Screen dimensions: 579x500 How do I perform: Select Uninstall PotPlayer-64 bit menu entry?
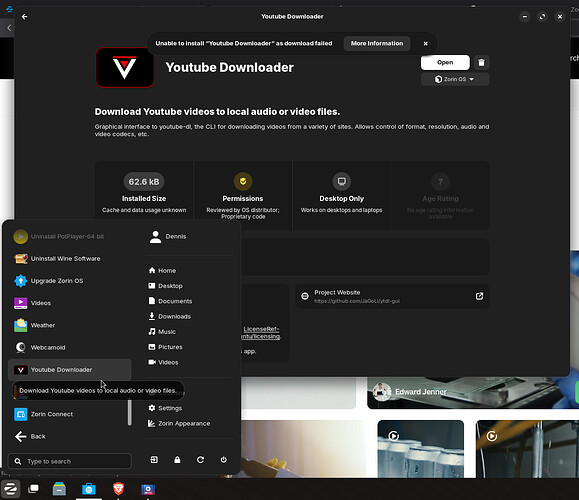[x=69, y=236]
